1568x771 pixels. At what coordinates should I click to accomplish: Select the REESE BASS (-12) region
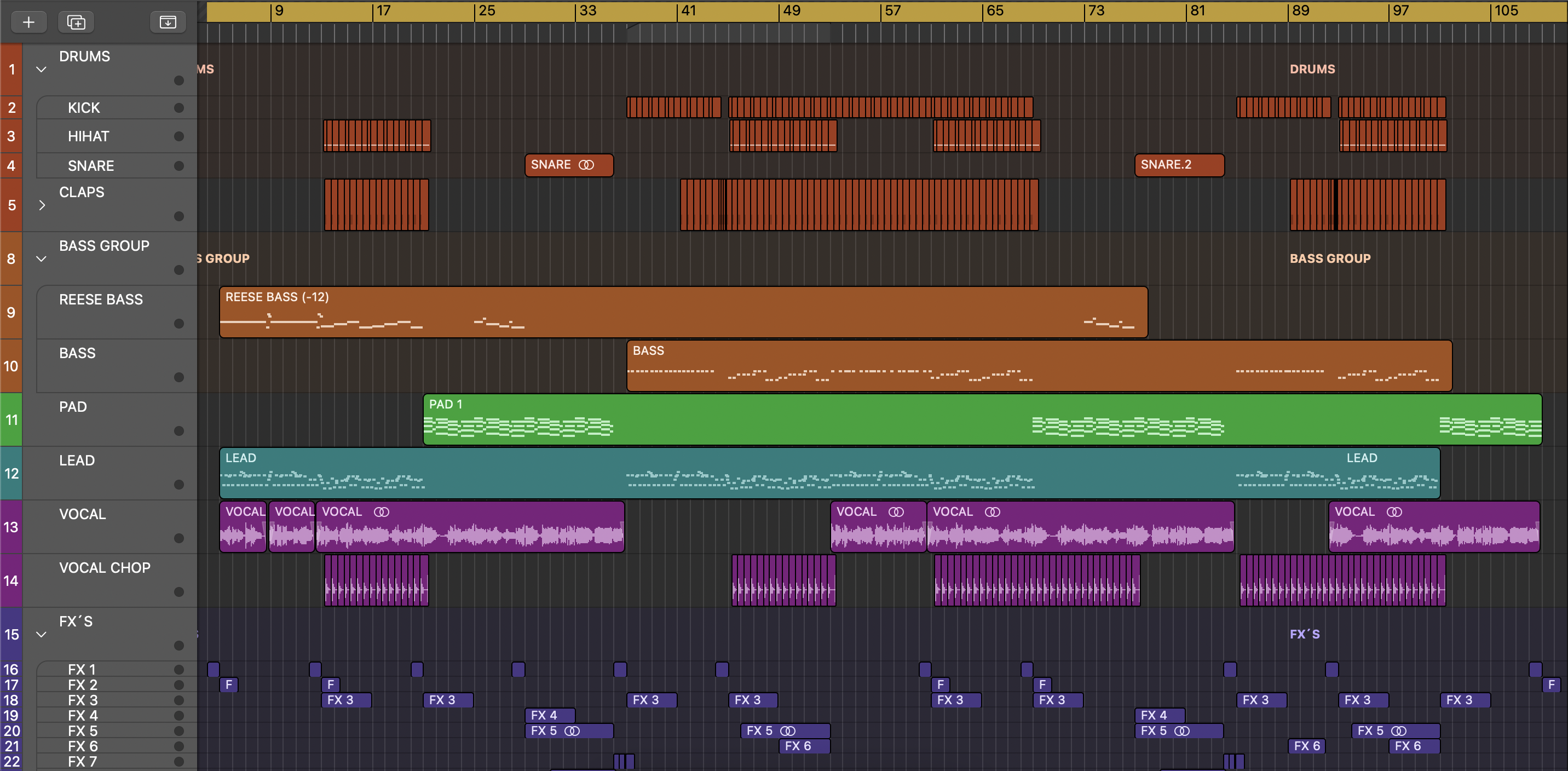coord(684,312)
